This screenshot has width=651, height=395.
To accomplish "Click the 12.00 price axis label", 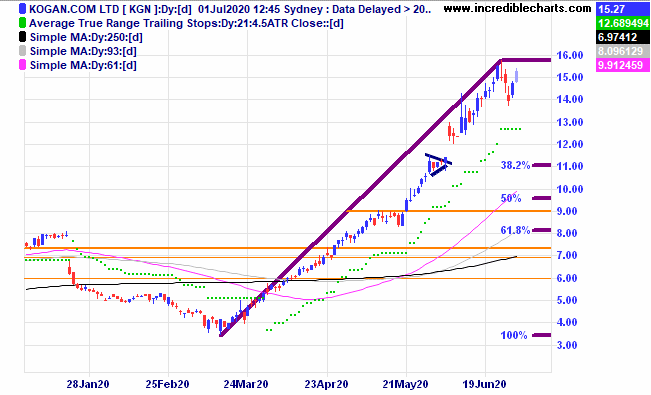I will click(570, 144).
